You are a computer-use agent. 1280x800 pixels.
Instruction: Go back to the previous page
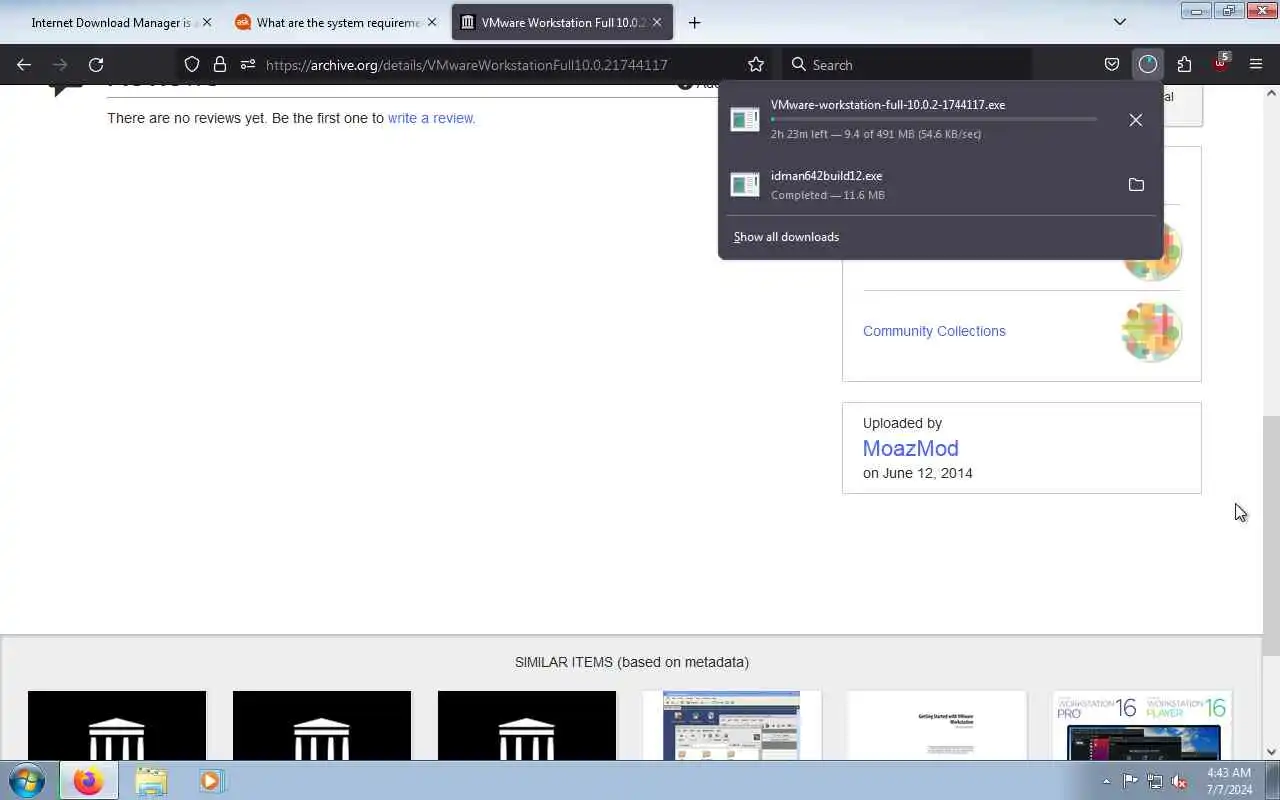[x=24, y=65]
